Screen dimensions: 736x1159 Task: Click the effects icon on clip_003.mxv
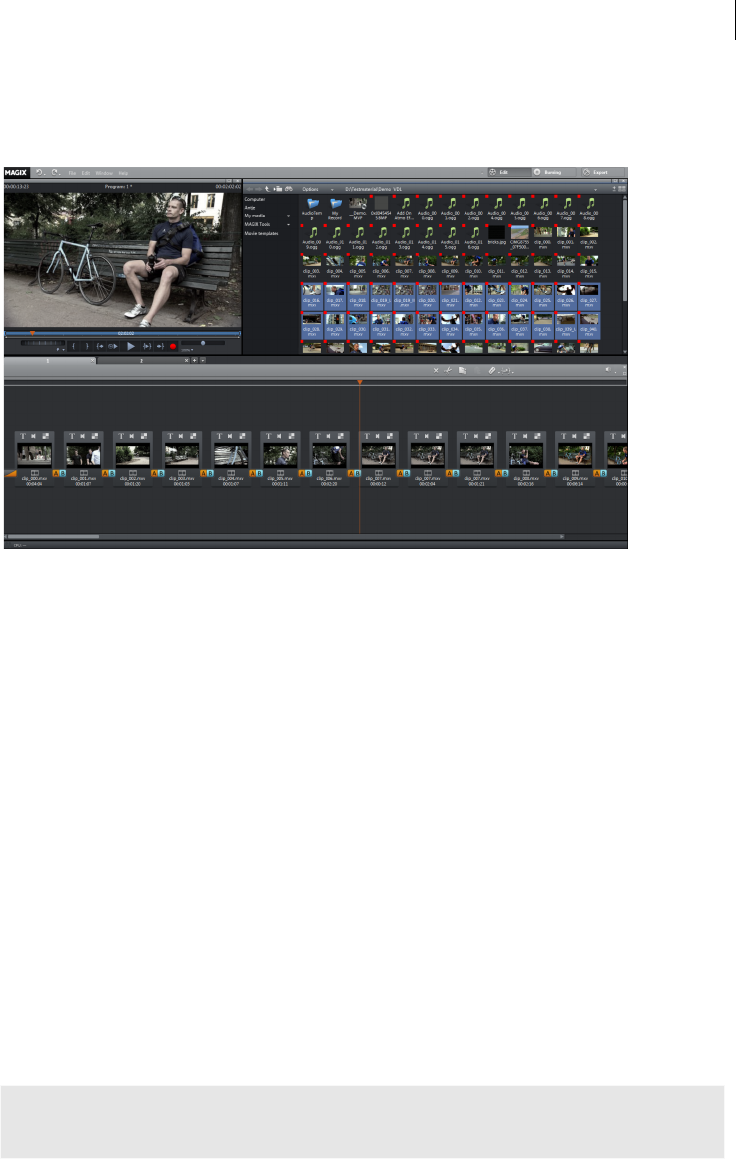pyautogui.click(x=193, y=436)
